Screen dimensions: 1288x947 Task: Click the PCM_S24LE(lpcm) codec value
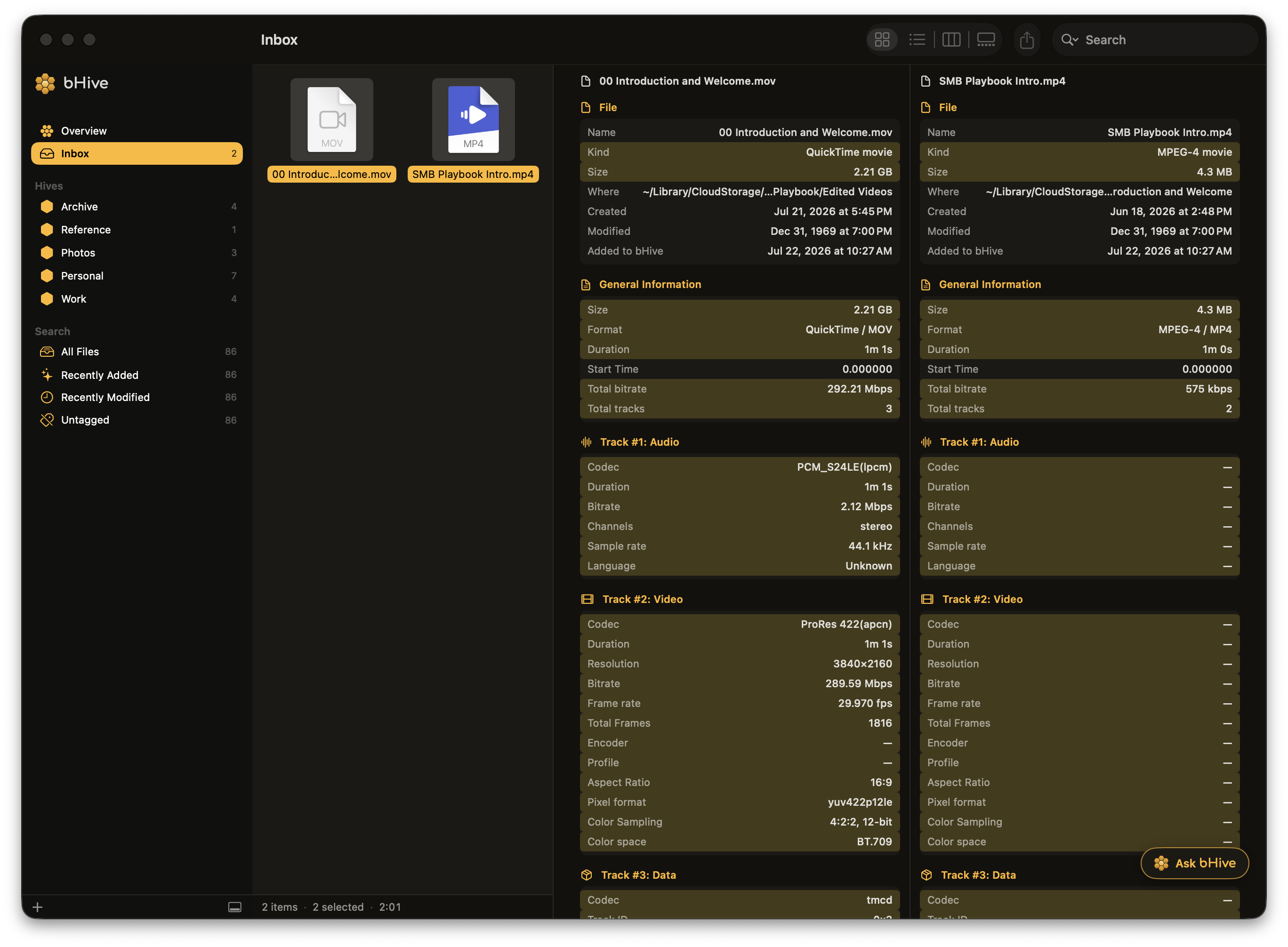click(x=845, y=467)
